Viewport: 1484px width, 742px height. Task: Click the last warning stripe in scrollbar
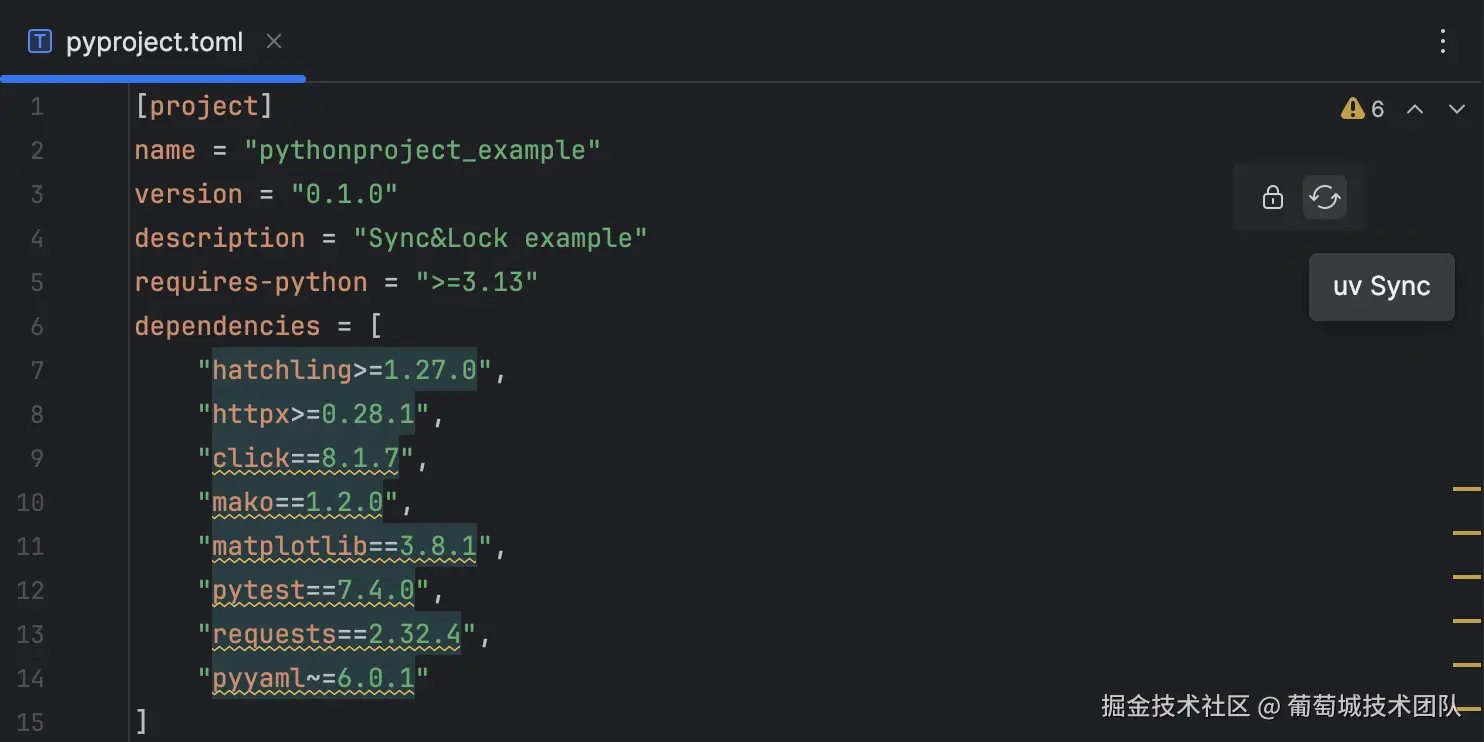coord(1466,708)
